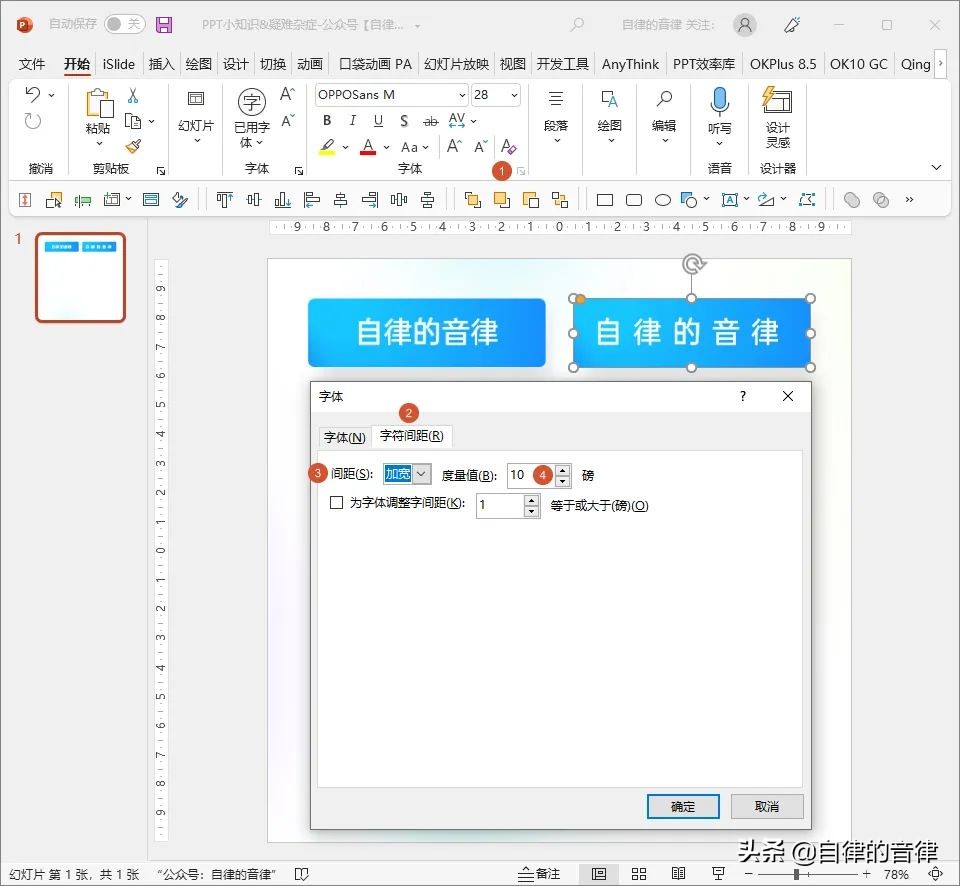The height and width of the screenshot is (886, 960).
Task: Toggle highlight color for text
Action: pos(325,147)
